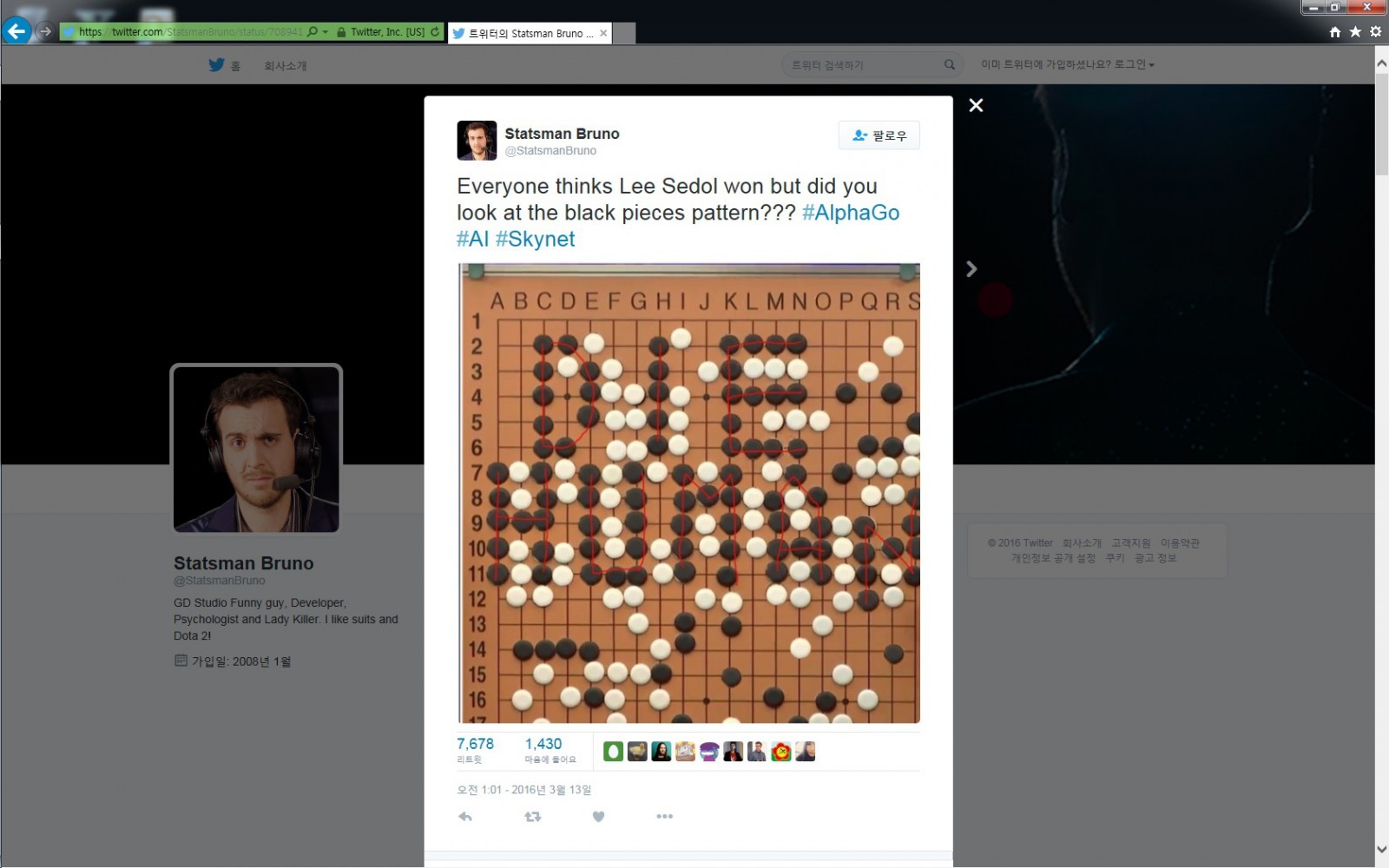
Task: Click the lock security icon in the address bar
Action: 341,32
